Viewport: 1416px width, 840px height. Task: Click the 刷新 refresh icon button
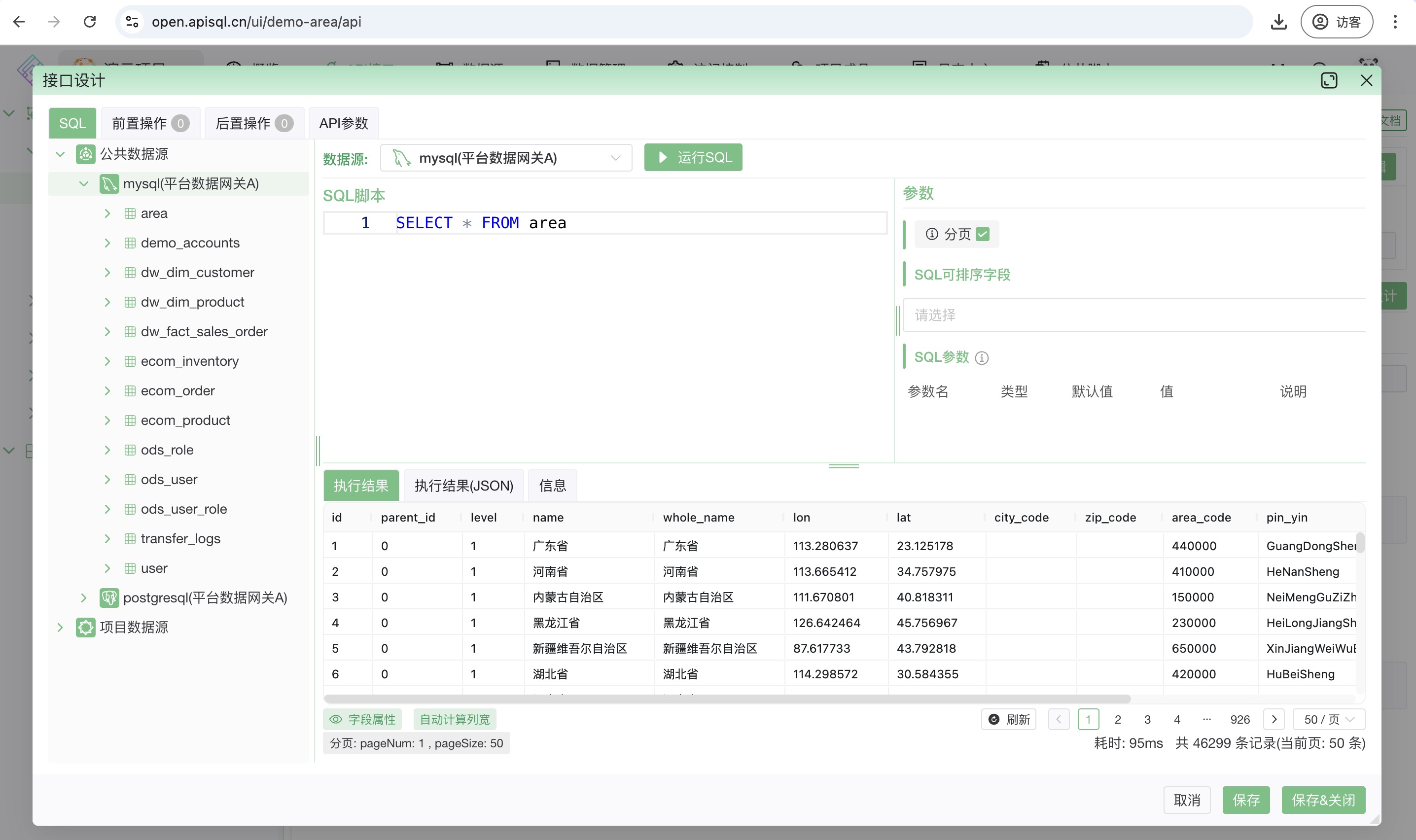(1009, 719)
